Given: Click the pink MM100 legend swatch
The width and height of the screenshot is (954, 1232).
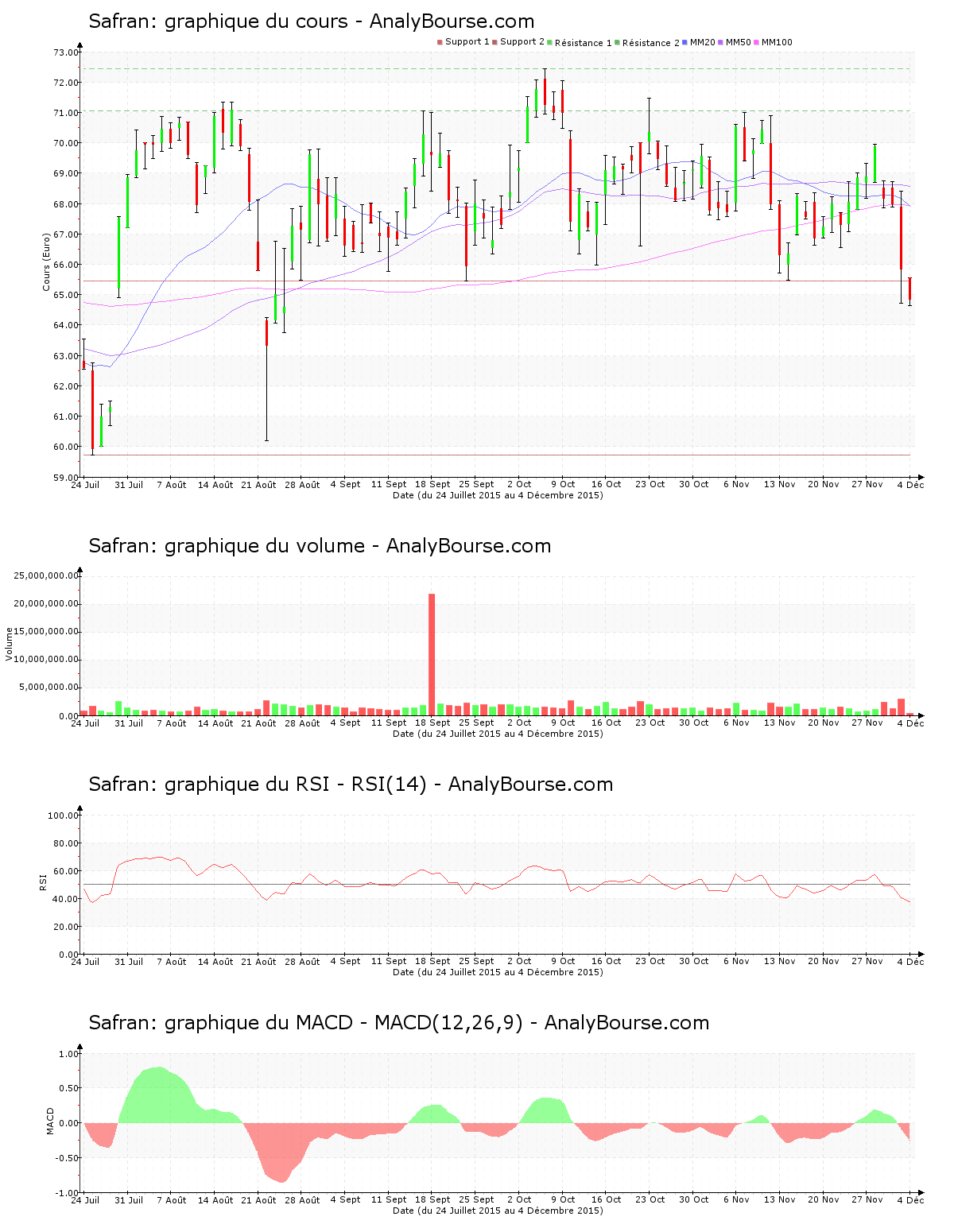Looking at the screenshot, I should (757, 42).
